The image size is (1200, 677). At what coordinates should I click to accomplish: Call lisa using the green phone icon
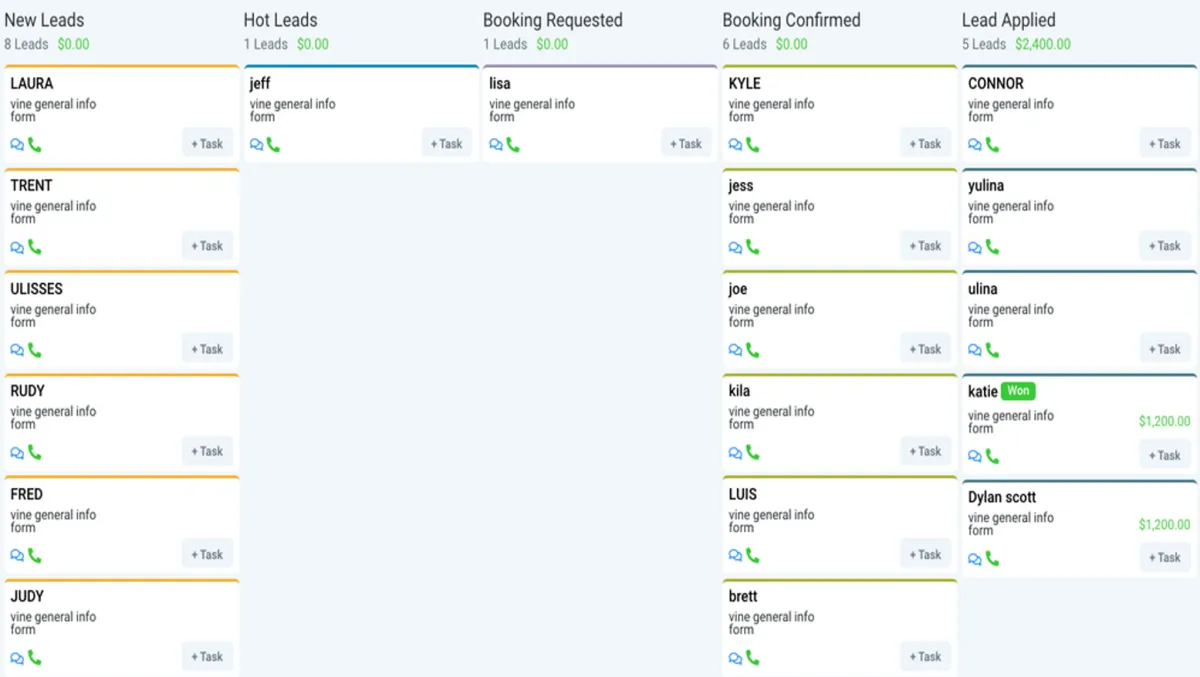click(x=513, y=145)
